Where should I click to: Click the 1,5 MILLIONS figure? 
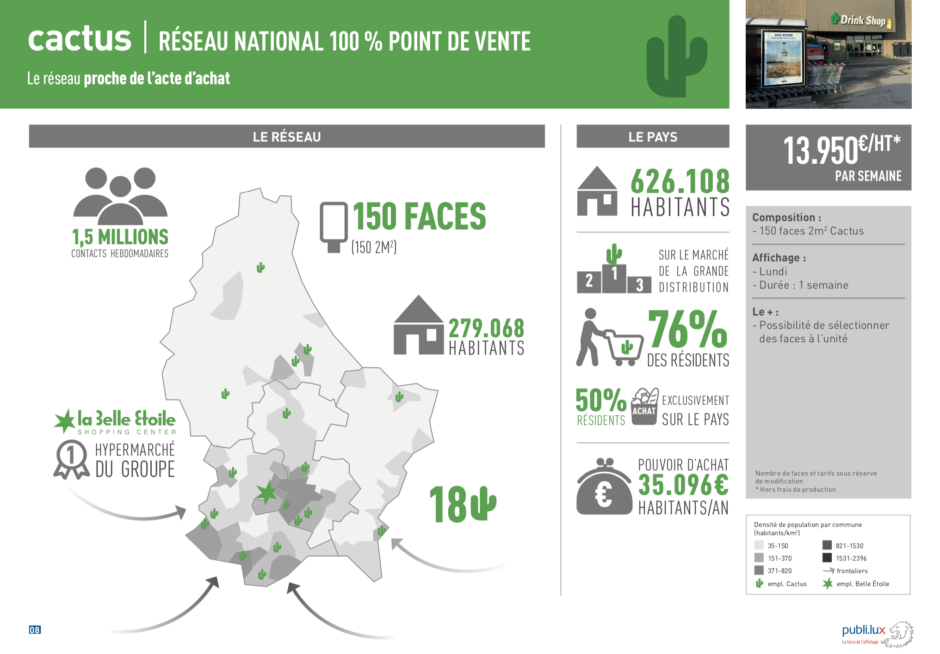point(120,237)
